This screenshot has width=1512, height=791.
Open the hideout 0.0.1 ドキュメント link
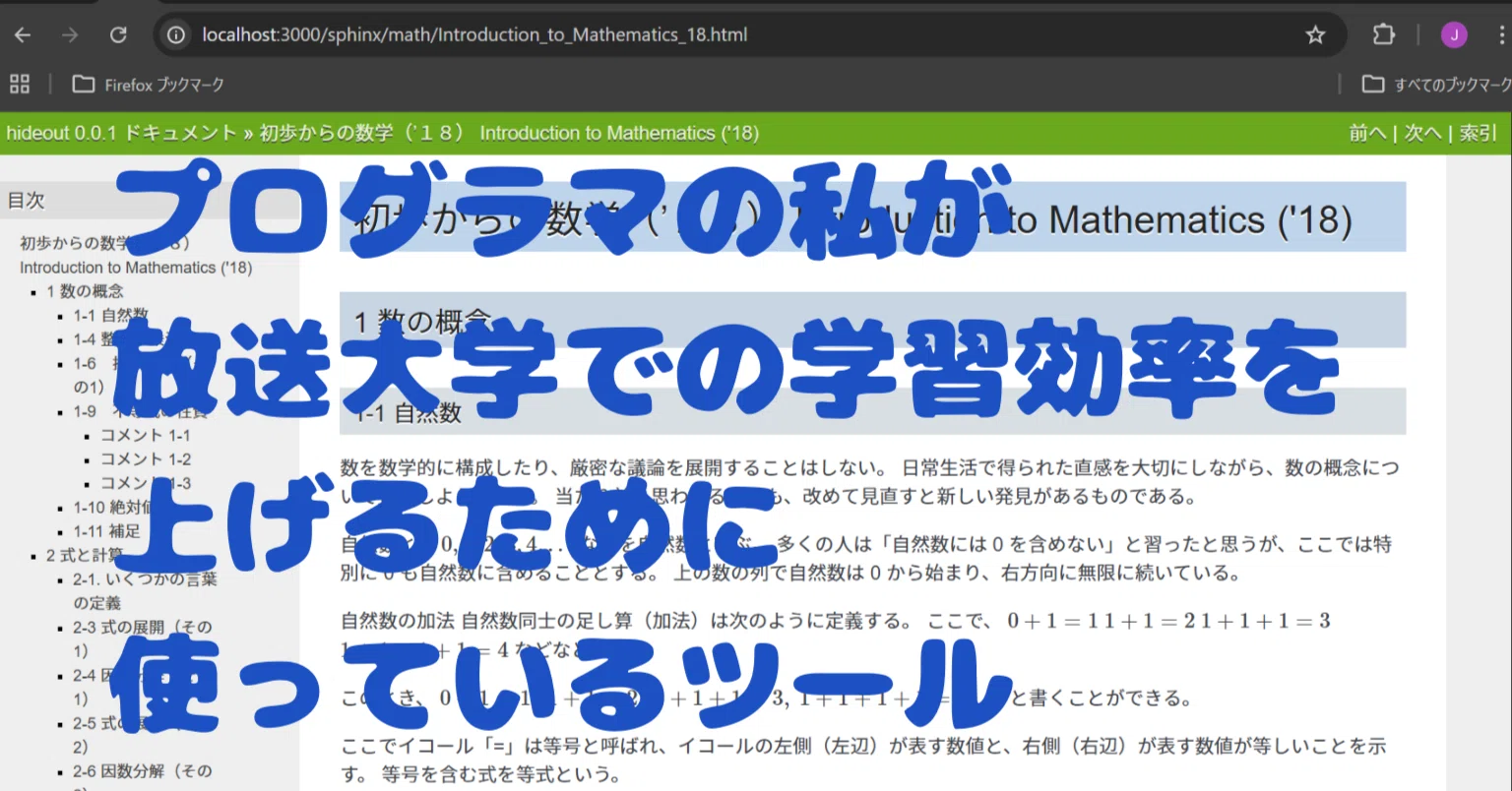121,133
